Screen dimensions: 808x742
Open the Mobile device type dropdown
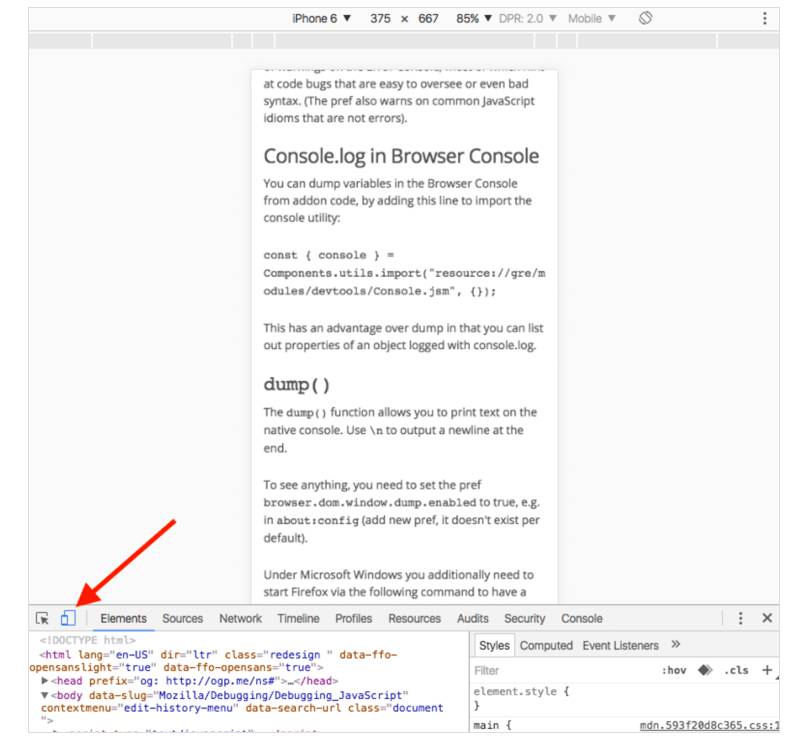coord(592,19)
